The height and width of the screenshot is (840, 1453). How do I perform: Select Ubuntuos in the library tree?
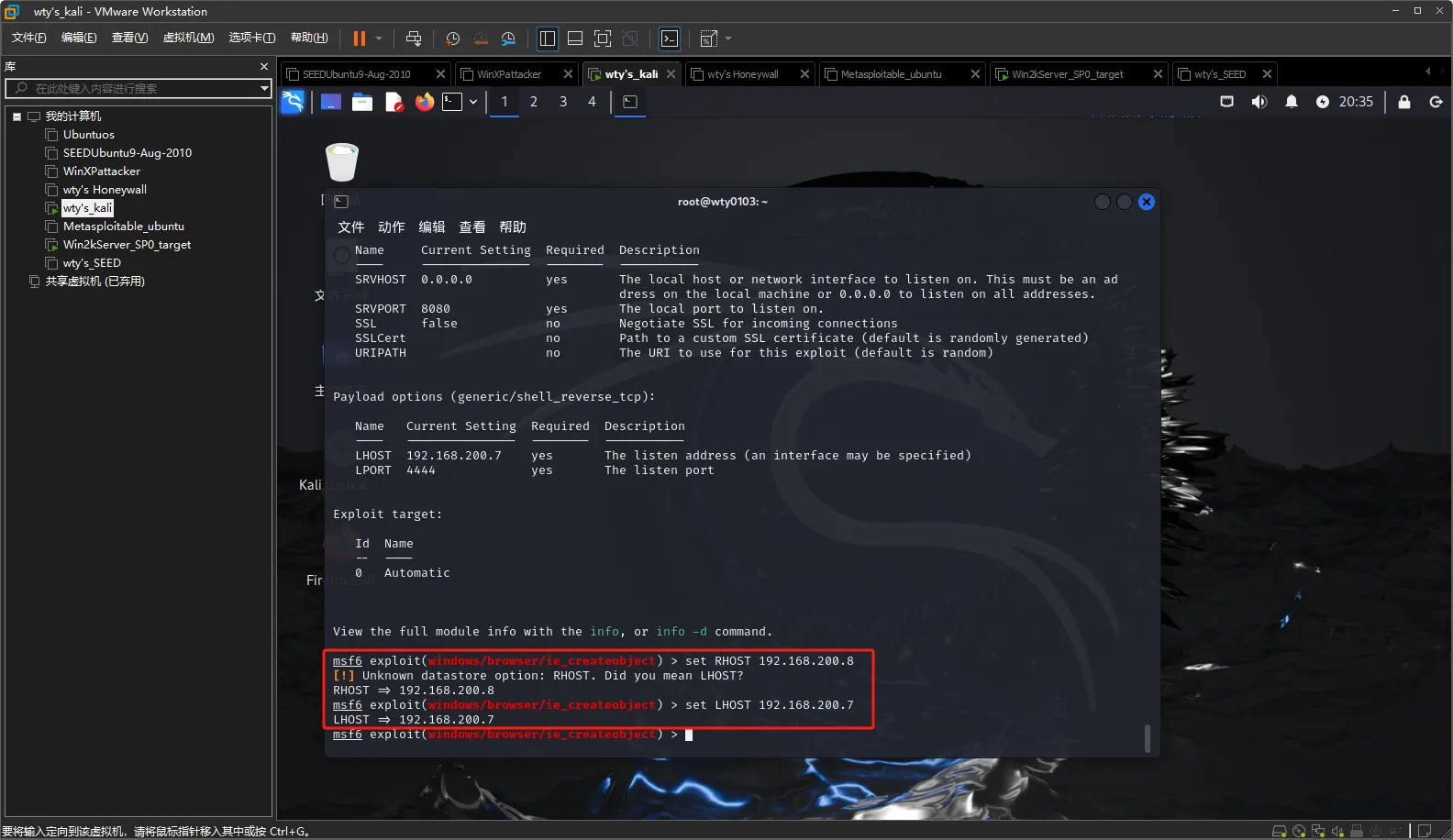pyautogui.click(x=88, y=135)
